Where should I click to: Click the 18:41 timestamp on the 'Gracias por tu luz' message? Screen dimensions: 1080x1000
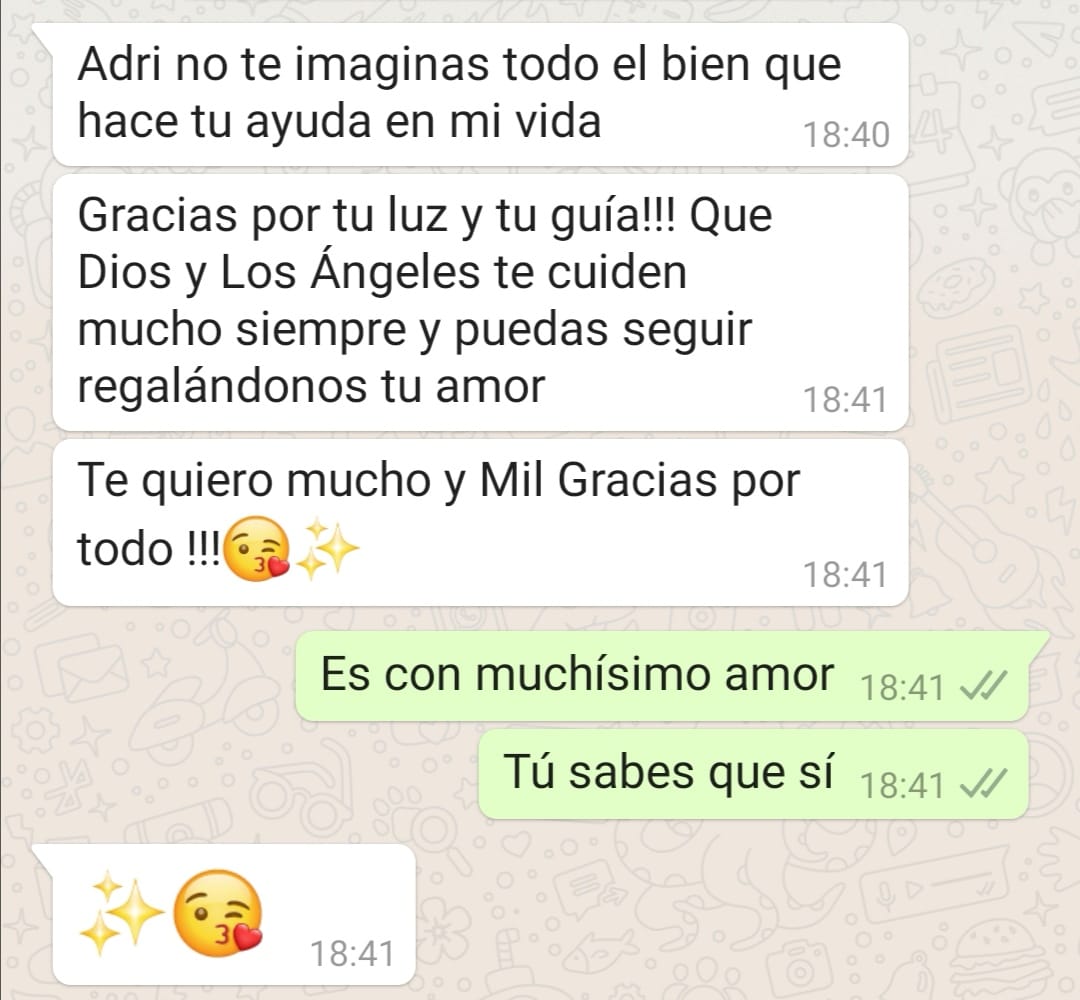click(846, 400)
